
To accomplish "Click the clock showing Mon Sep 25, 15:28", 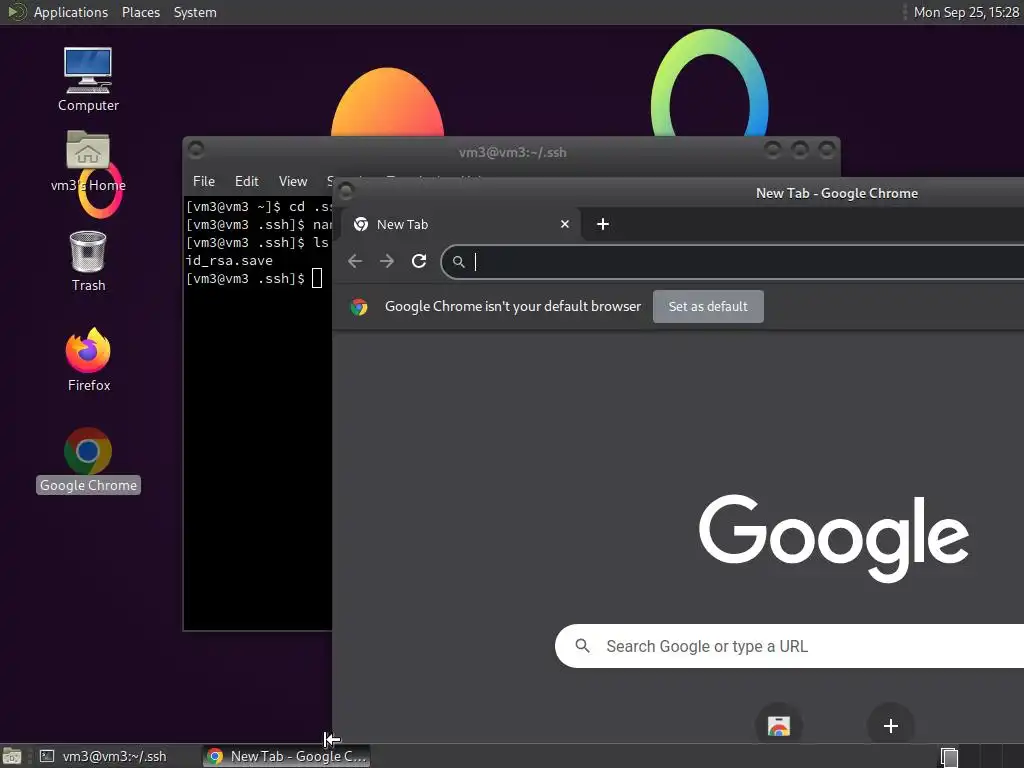I will tap(966, 12).
